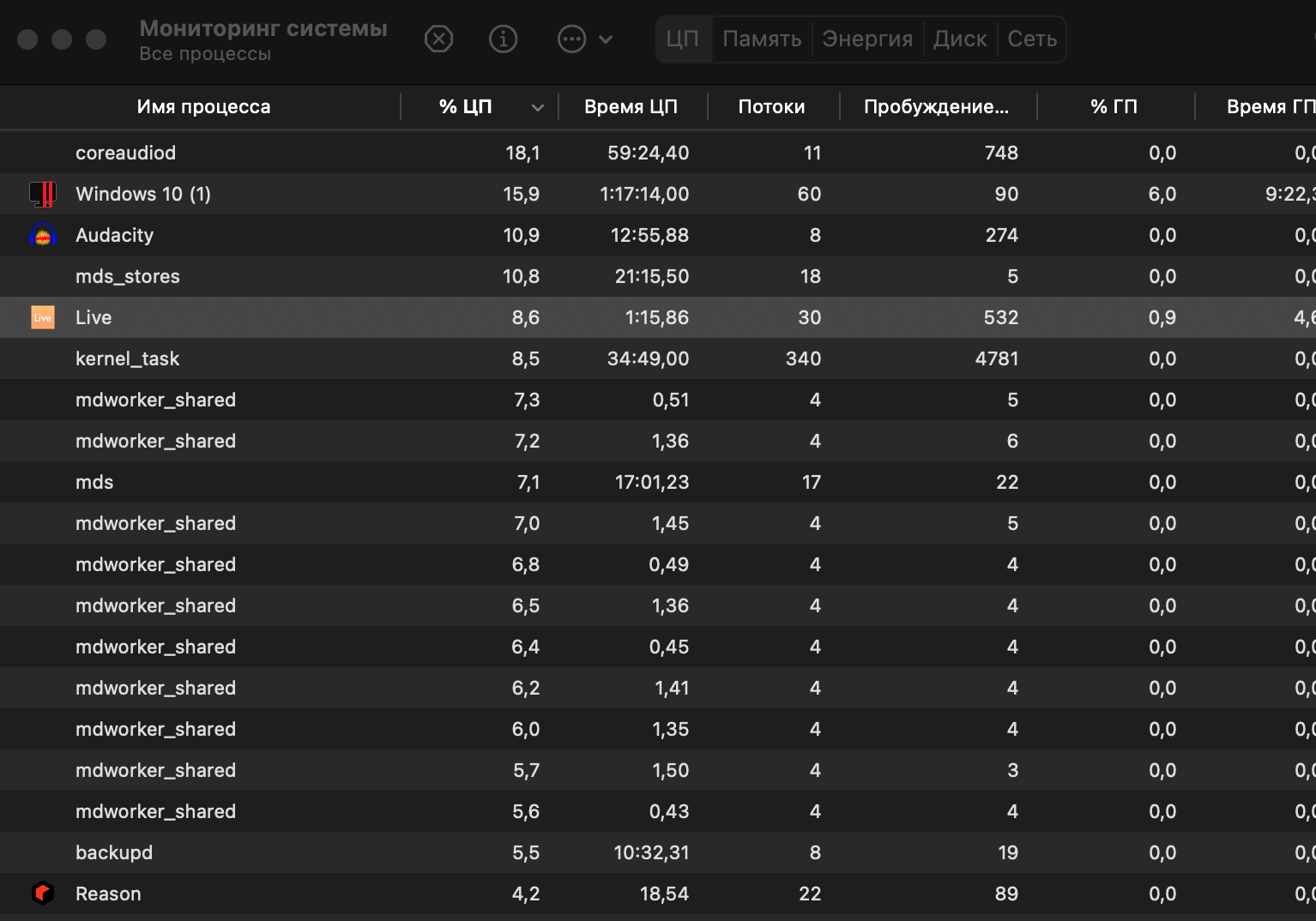Click the Windows 10 (1) app icon
The image size is (1316, 921).
pos(43,194)
